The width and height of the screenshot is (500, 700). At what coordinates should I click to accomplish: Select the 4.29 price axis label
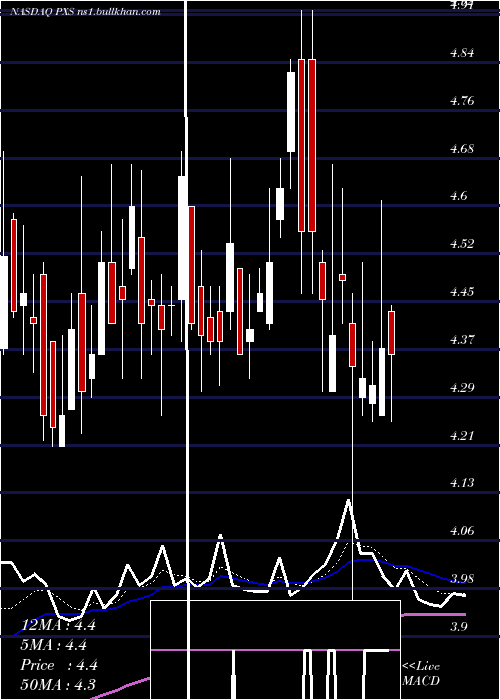462,388
